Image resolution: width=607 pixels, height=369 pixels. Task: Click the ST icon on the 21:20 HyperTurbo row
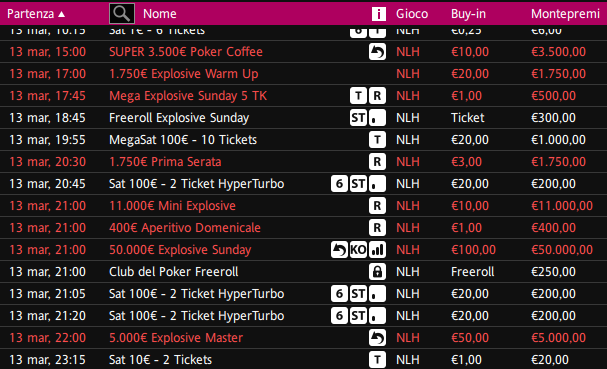point(358,316)
